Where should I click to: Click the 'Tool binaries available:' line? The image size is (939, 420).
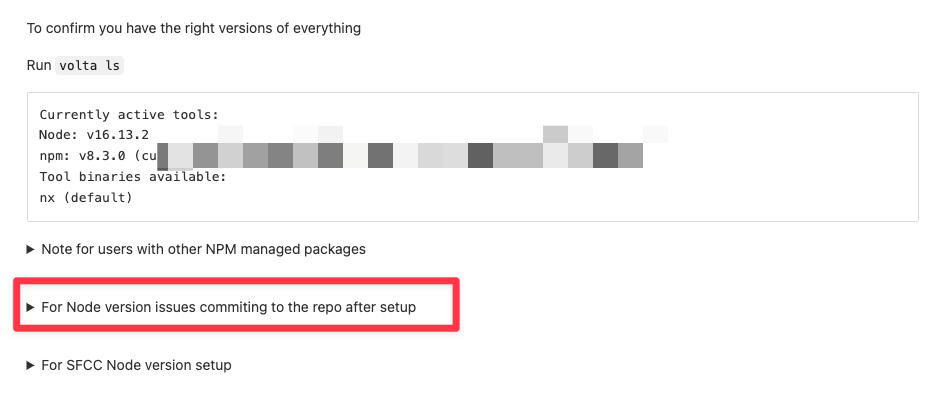tap(133, 177)
